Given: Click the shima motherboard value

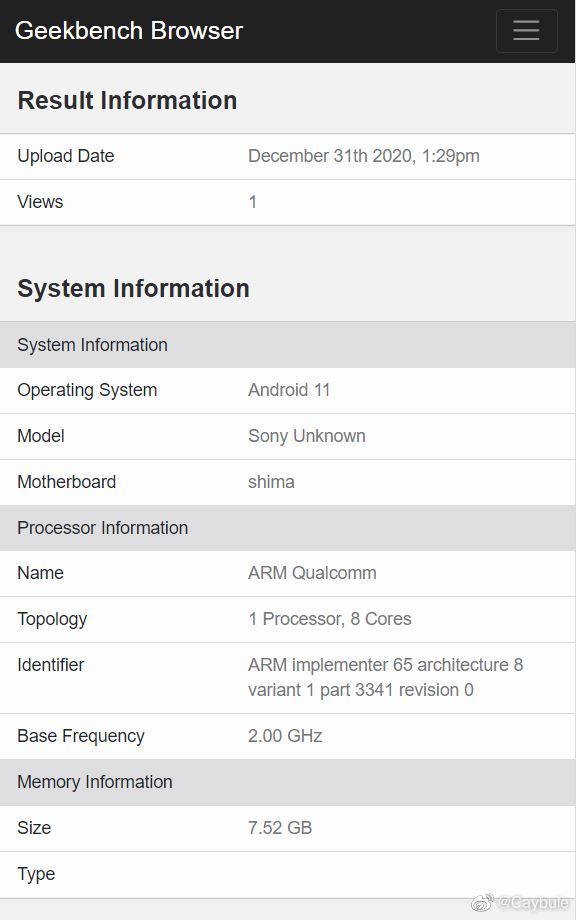Looking at the screenshot, I should (x=271, y=482).
